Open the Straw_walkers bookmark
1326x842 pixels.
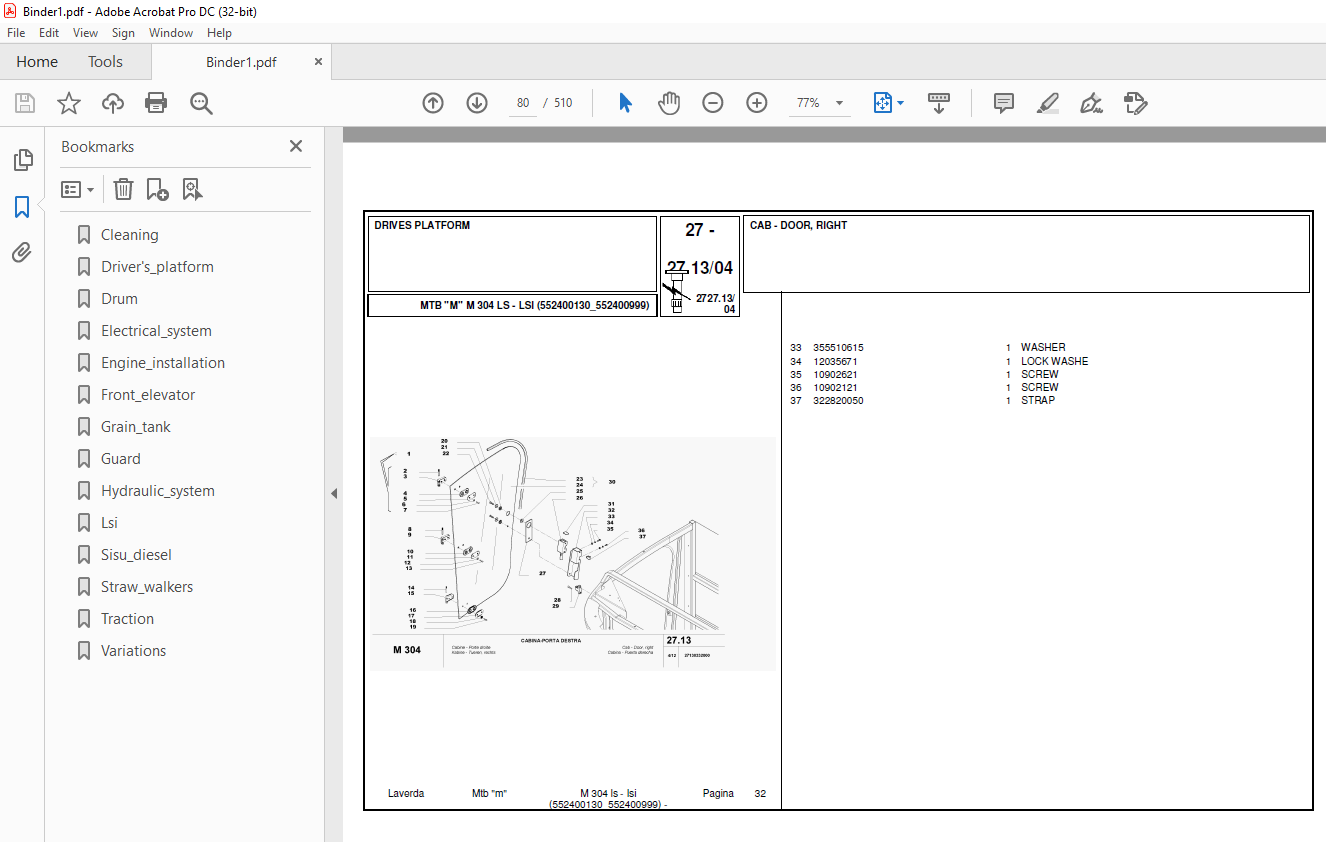coord(147,587)
